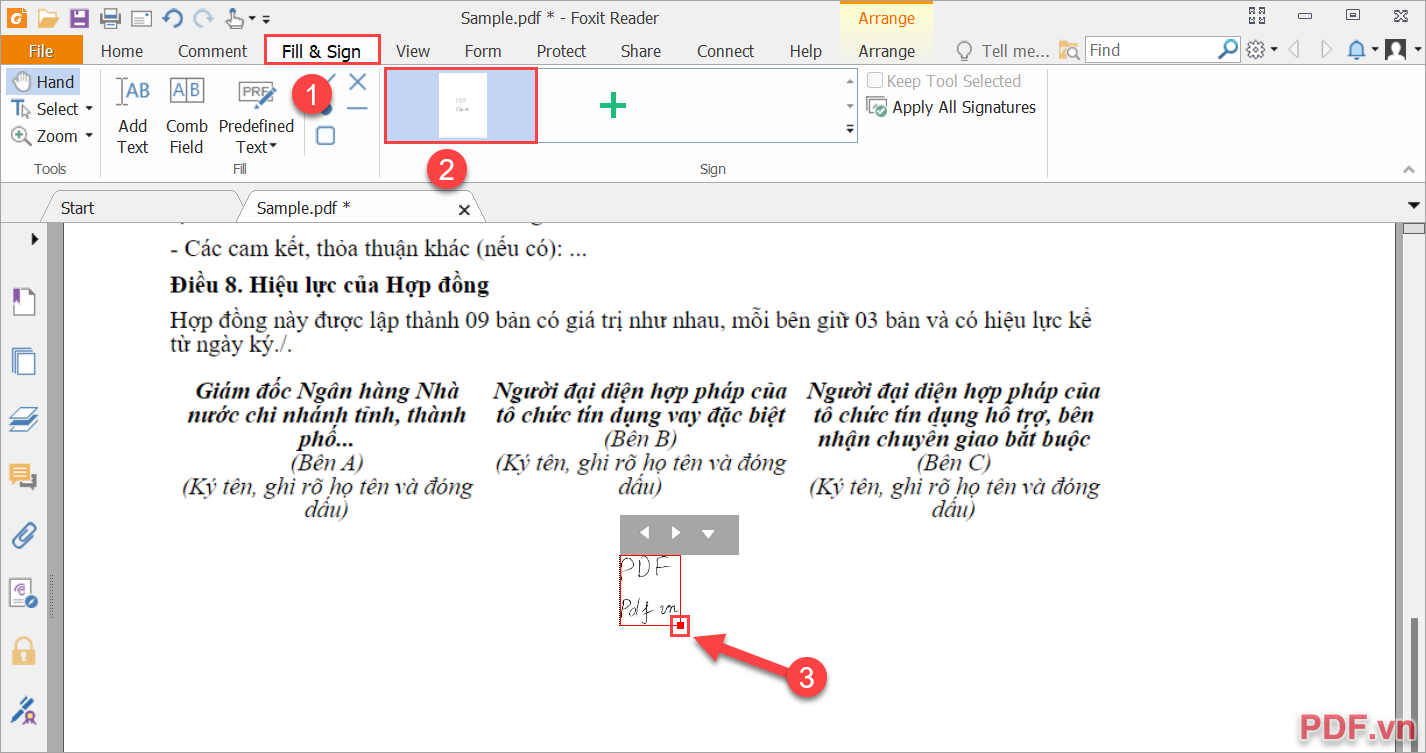This screenshot has width=1426, height=753.
Task: Open notifications bell
Action: pos(1357,50)
